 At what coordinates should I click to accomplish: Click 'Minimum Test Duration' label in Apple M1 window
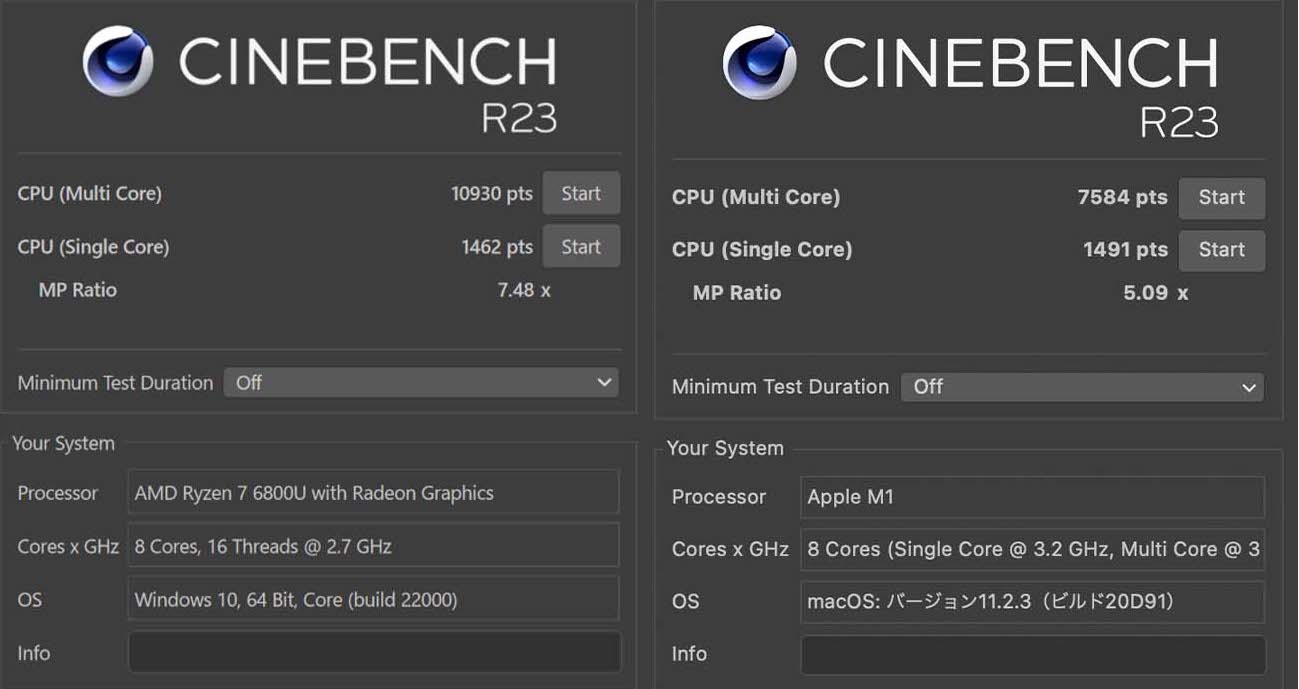[x=780, y=387]
